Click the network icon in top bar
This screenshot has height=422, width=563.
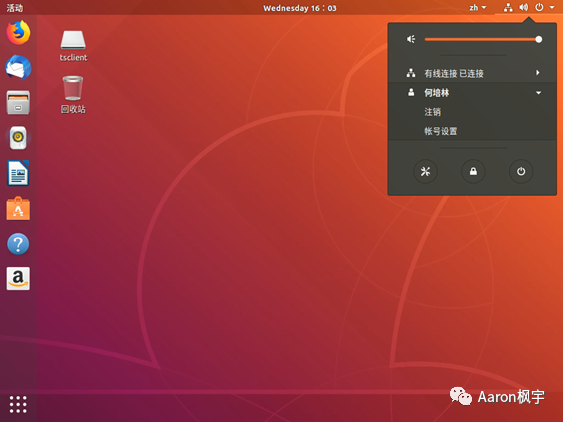508,8
